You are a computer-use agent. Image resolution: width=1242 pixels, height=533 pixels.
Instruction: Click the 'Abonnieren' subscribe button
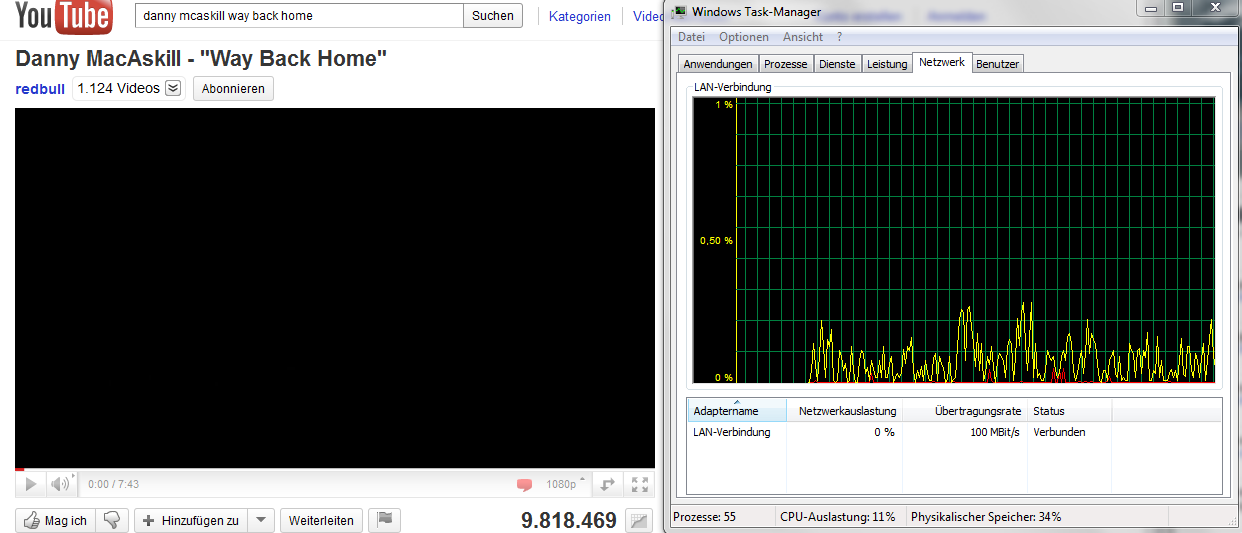coord(233,89)
